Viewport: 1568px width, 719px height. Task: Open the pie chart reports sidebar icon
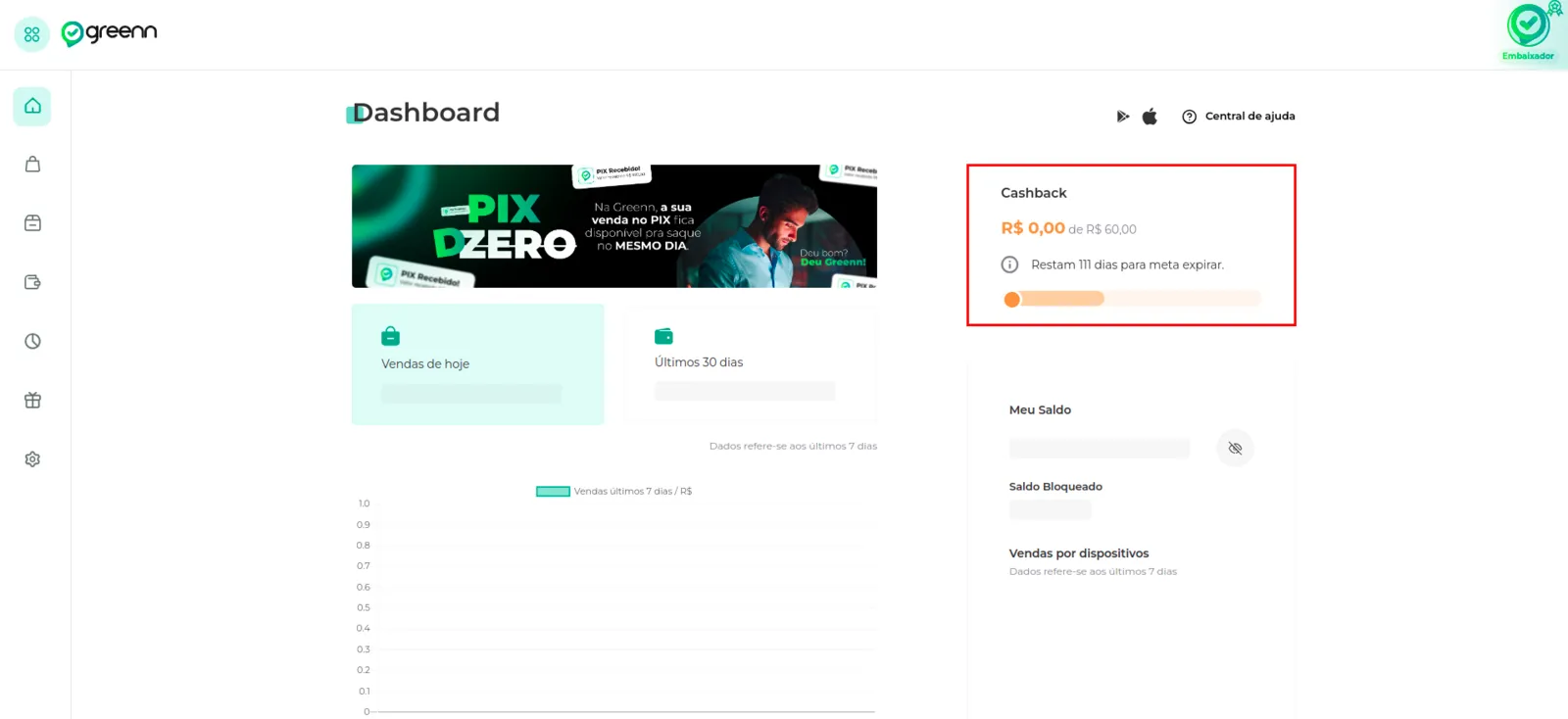32,341
